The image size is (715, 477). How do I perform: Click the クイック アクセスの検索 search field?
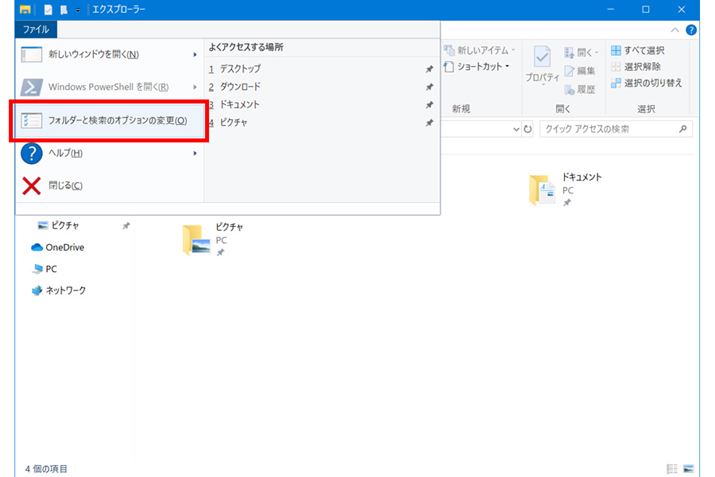(616, 129)
